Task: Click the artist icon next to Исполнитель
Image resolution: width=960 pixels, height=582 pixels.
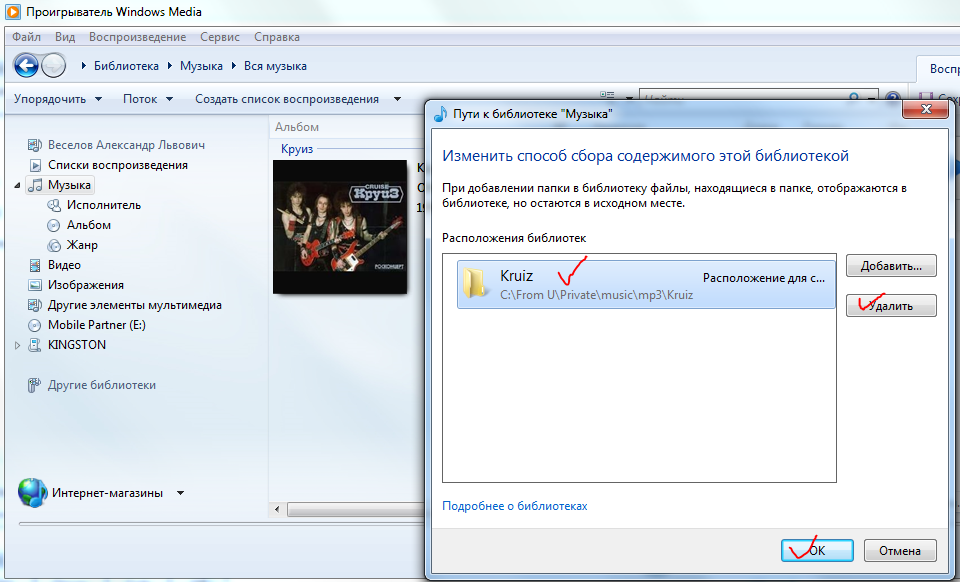Action: pos(54,205)
